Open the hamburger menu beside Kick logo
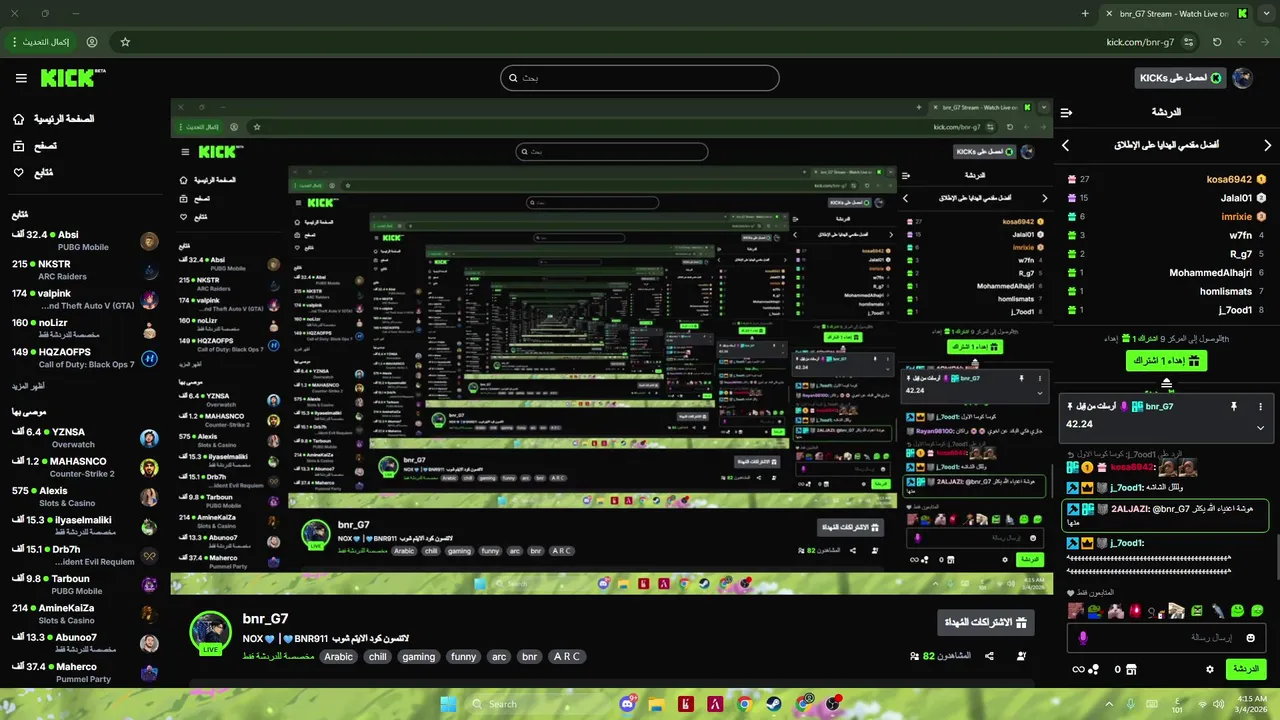 [x=21, y=78]
